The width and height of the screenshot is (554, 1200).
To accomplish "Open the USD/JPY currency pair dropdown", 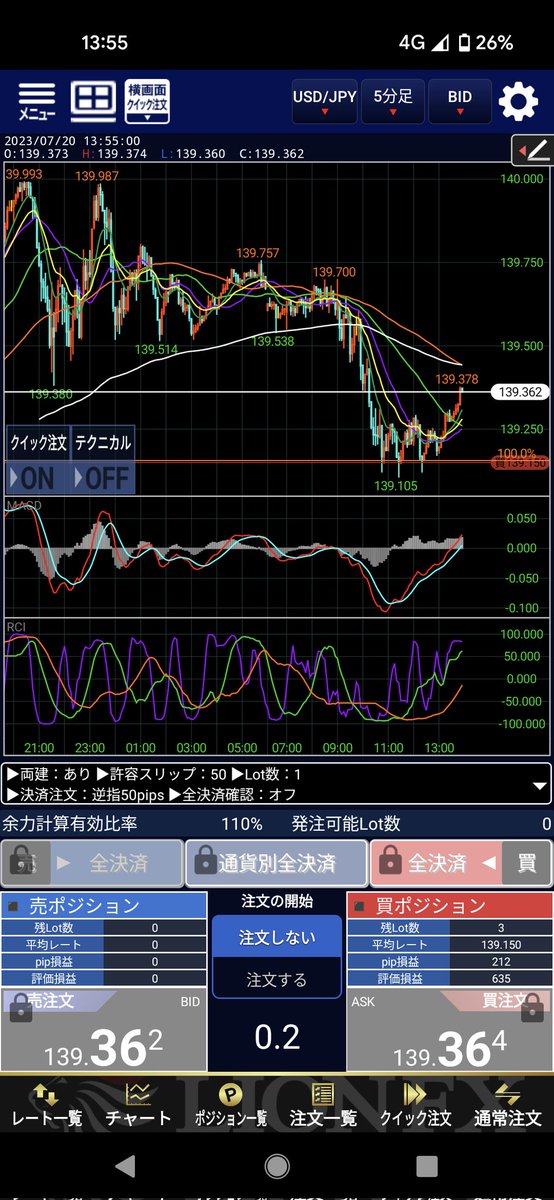I will click(x=324, y=102).
